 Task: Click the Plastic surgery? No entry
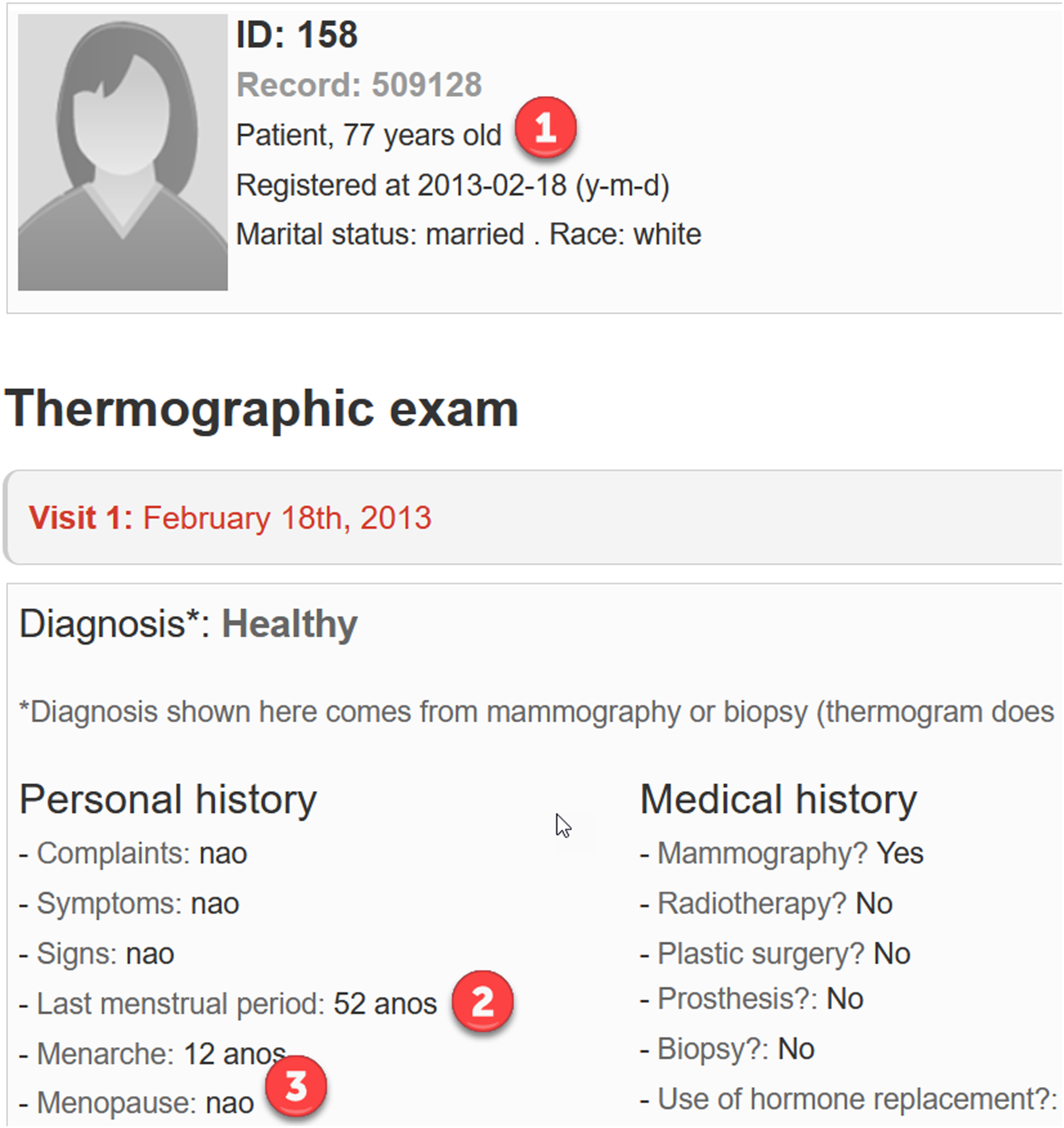[x=776, y=953]
